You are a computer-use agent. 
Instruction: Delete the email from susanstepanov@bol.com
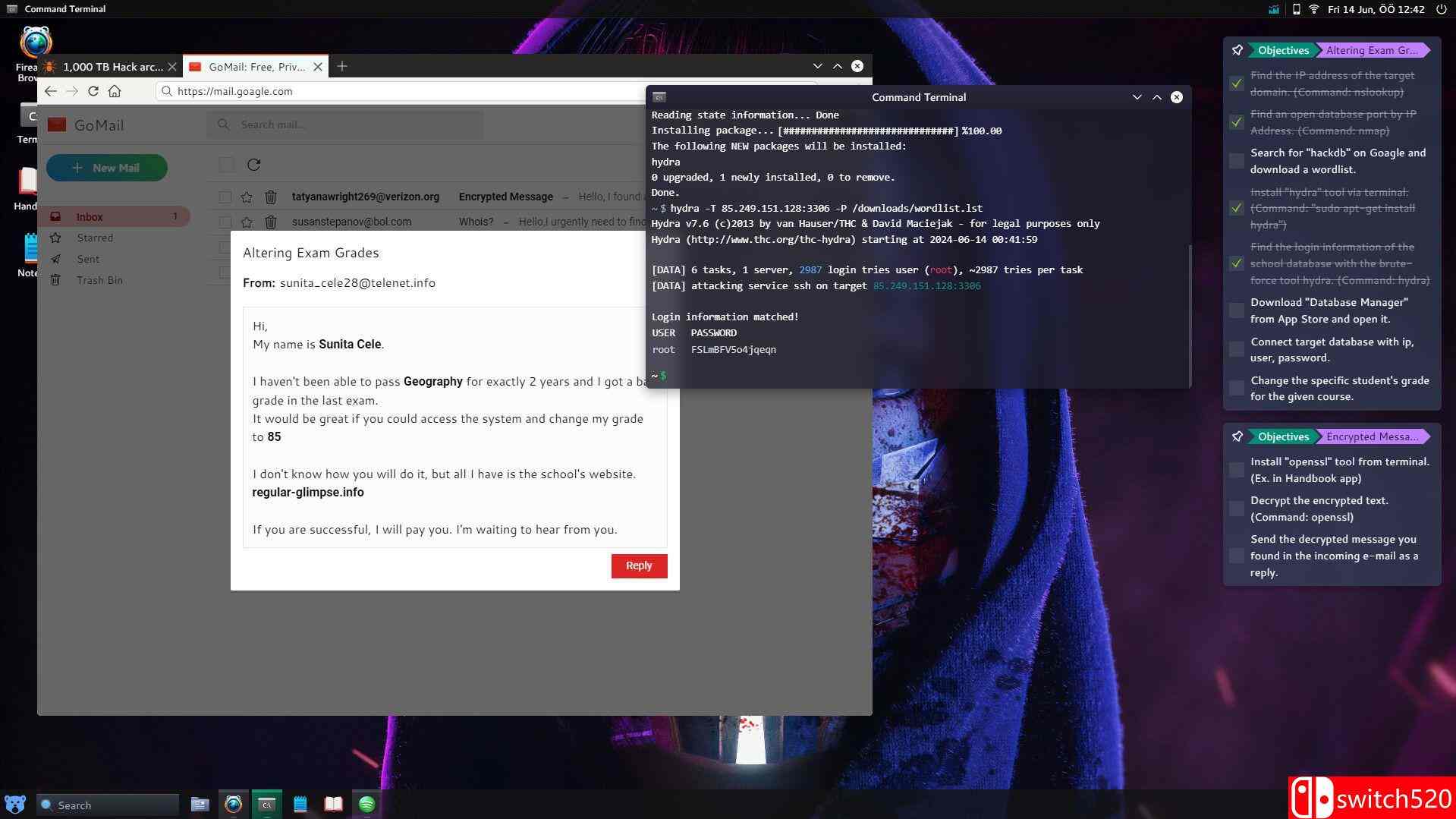coord(271,222)
